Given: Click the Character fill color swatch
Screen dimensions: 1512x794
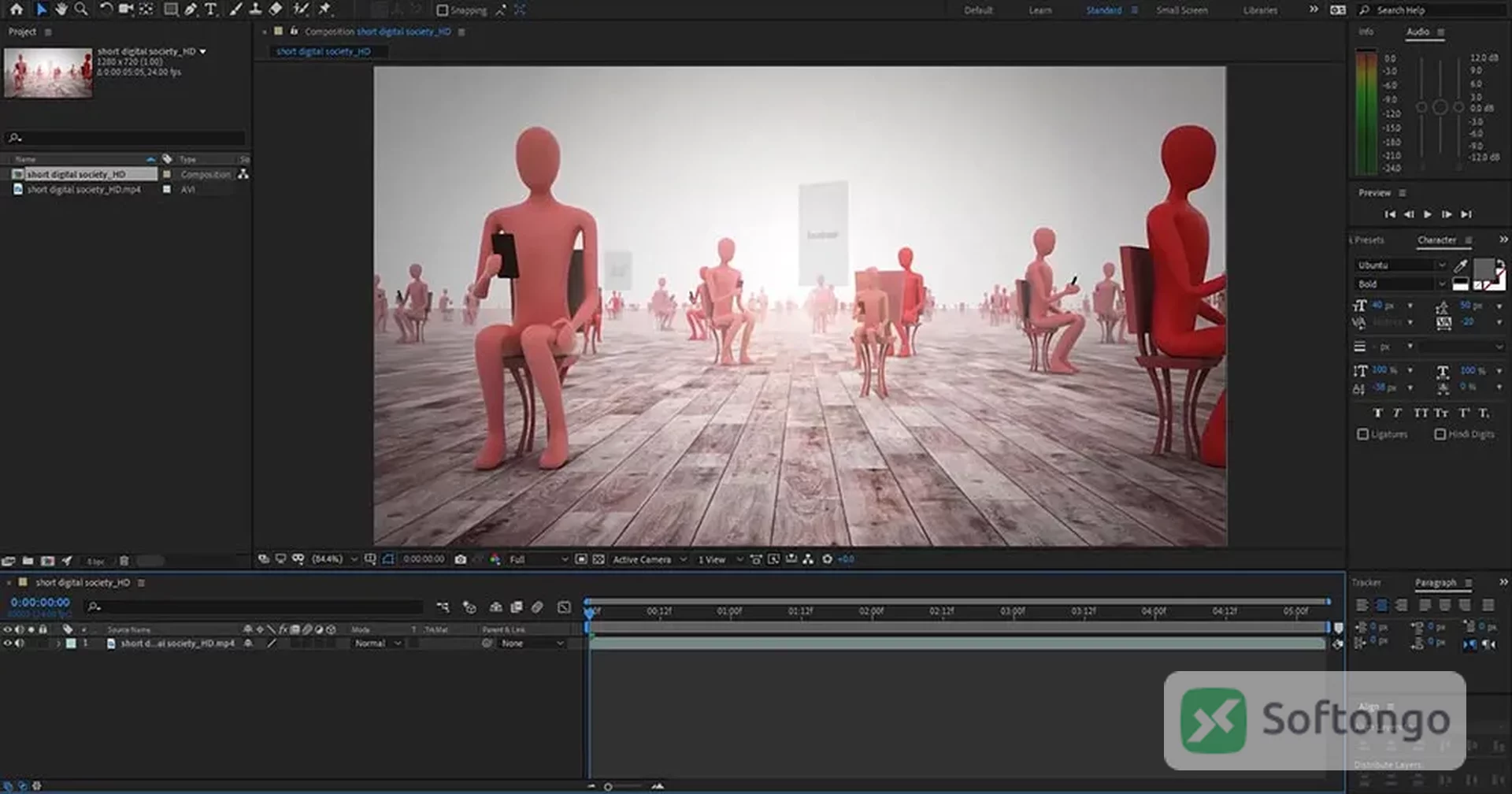Looking at the screenshot, I should coord(1484,269).
